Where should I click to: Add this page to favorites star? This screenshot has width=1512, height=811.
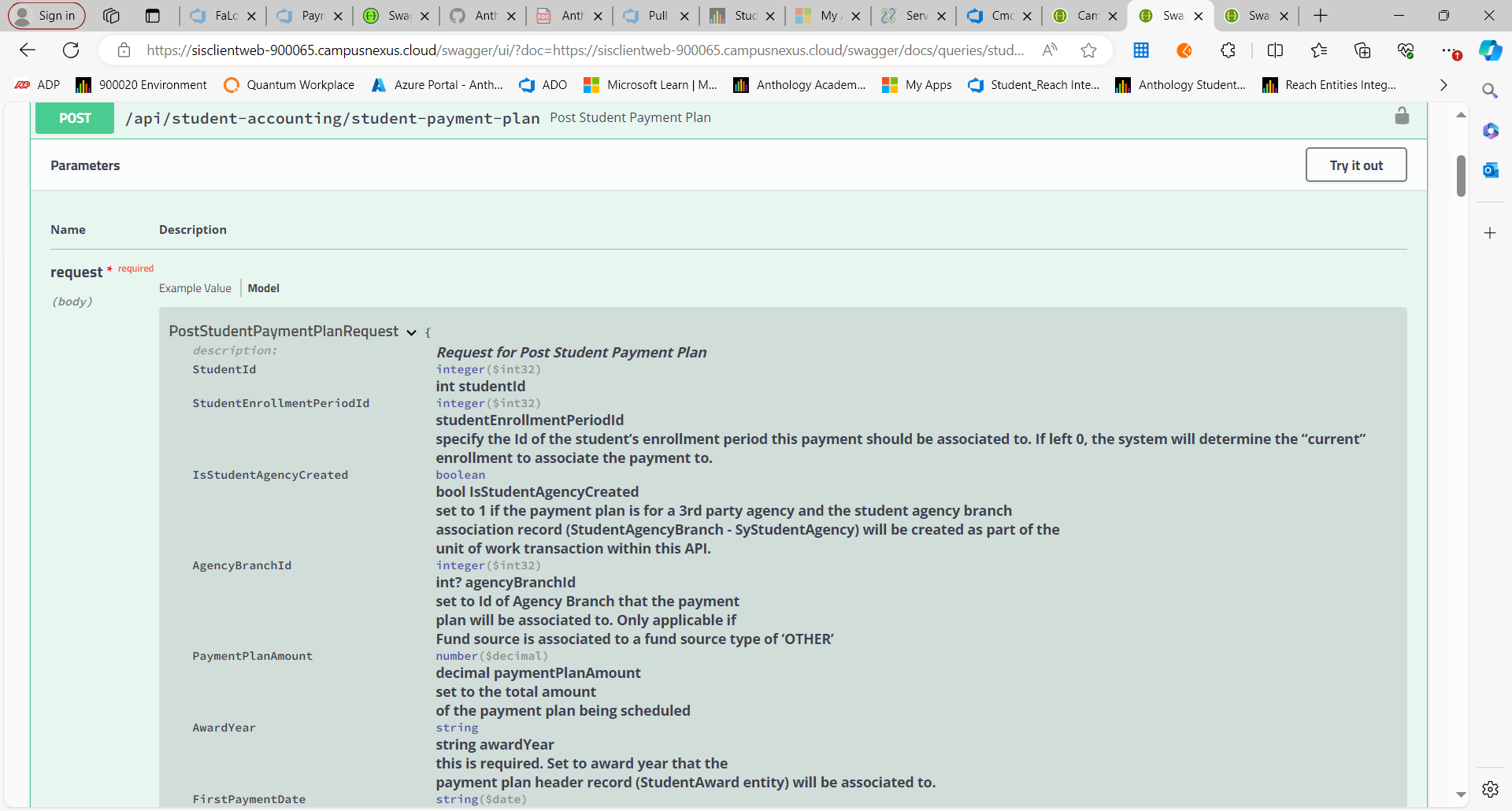point(1089,50)
